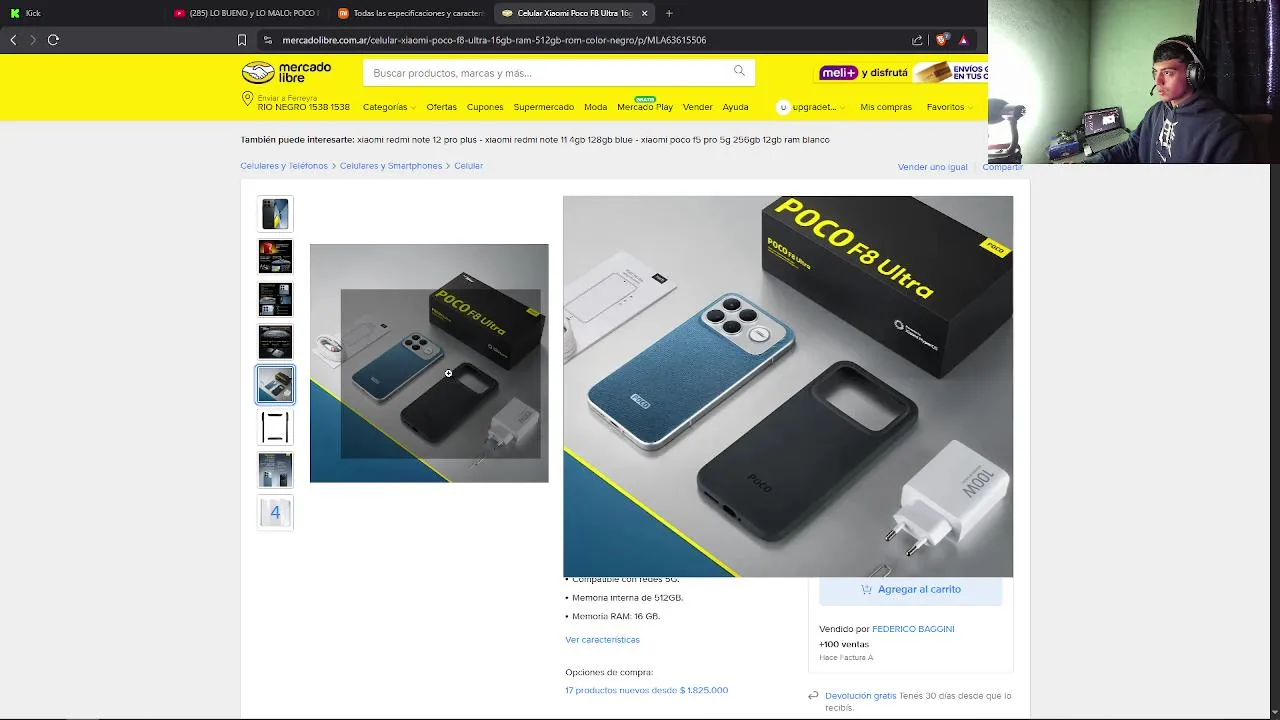Open Supermercado menu item
The width and height of the screenshot is (1280, 720).
click(543, 107)
